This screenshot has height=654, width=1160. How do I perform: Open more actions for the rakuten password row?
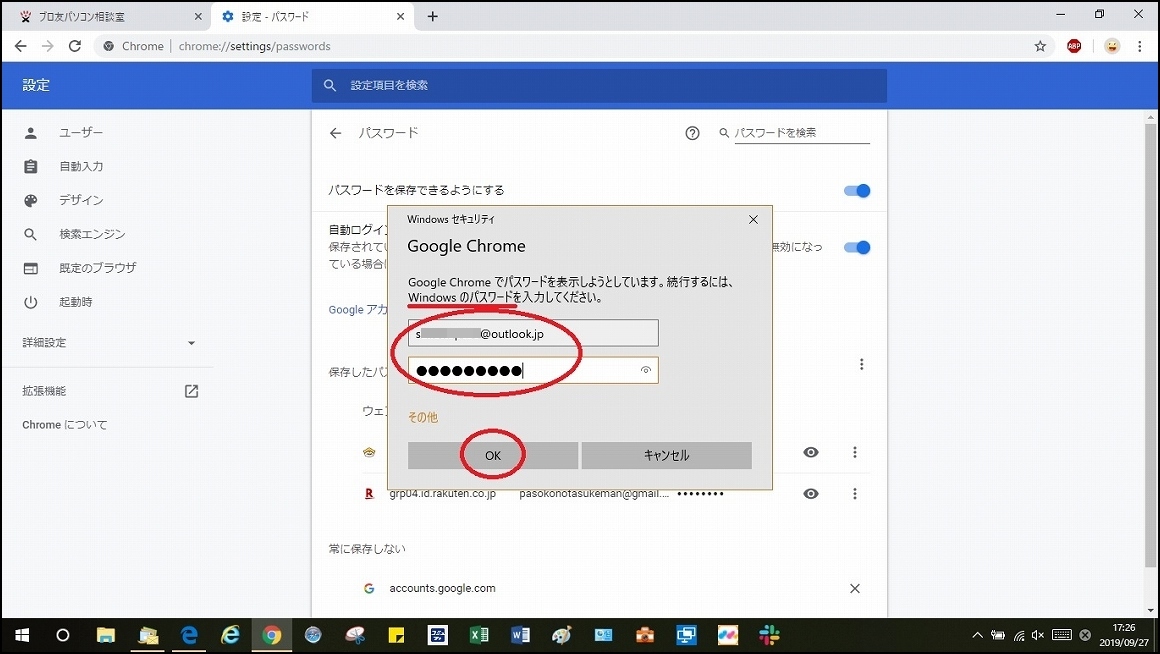(x=854, y=493)
